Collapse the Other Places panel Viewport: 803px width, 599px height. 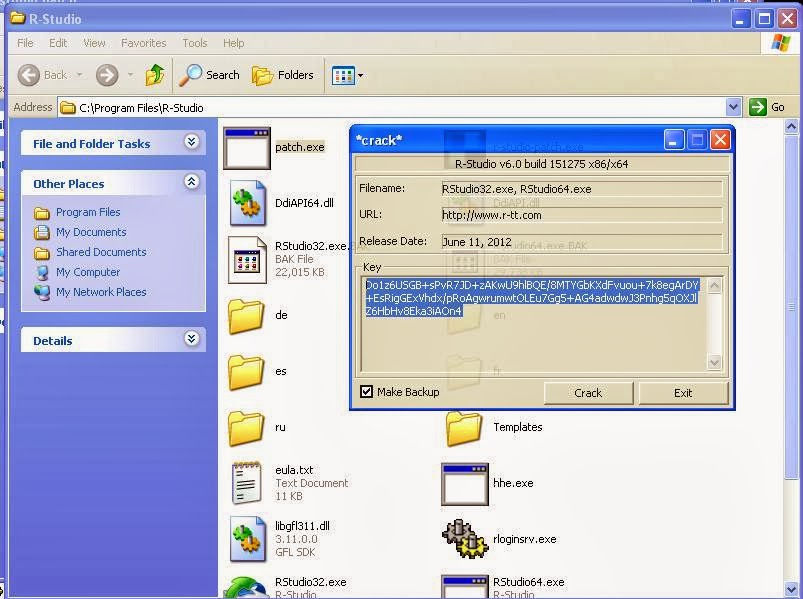tap(192, 182)
